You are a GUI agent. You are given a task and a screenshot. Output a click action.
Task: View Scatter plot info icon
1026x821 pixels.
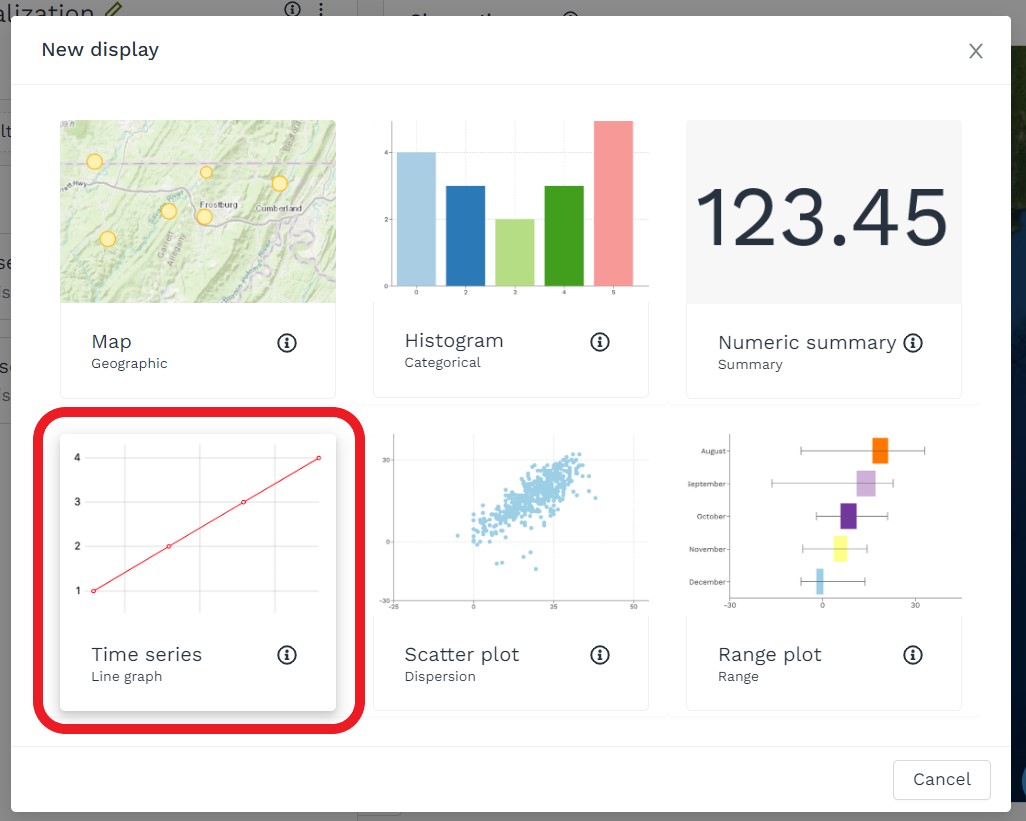pos(600,655)
